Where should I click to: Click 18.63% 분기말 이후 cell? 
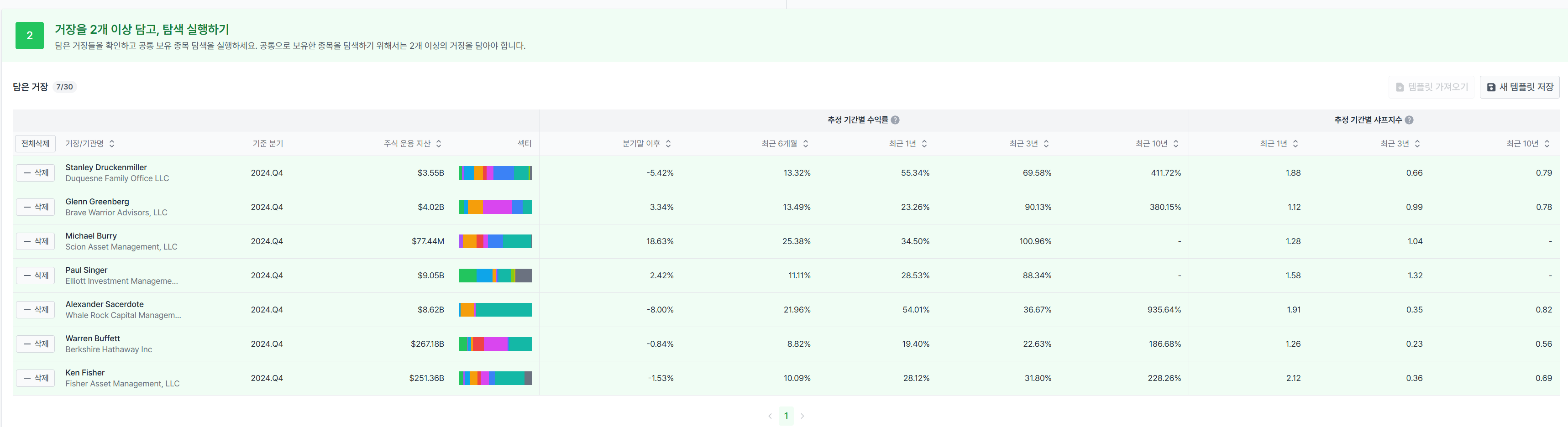coord(660,241)
